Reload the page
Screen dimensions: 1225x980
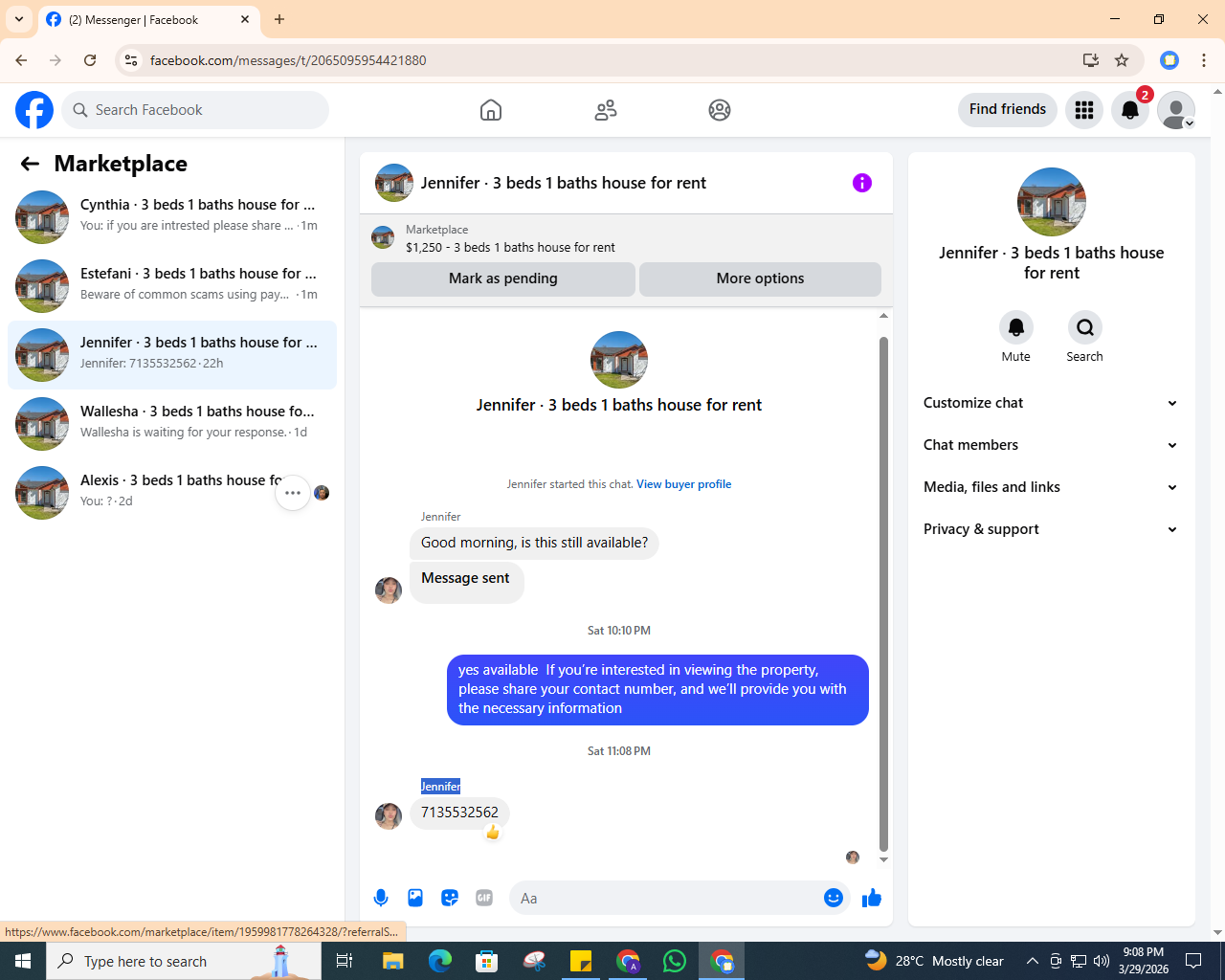point(90,60)
